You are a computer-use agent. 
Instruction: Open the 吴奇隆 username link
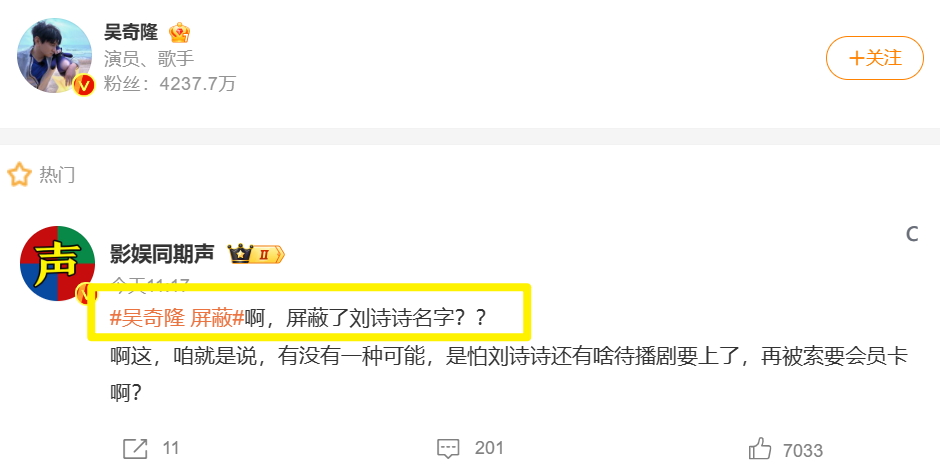click(131, 32)
